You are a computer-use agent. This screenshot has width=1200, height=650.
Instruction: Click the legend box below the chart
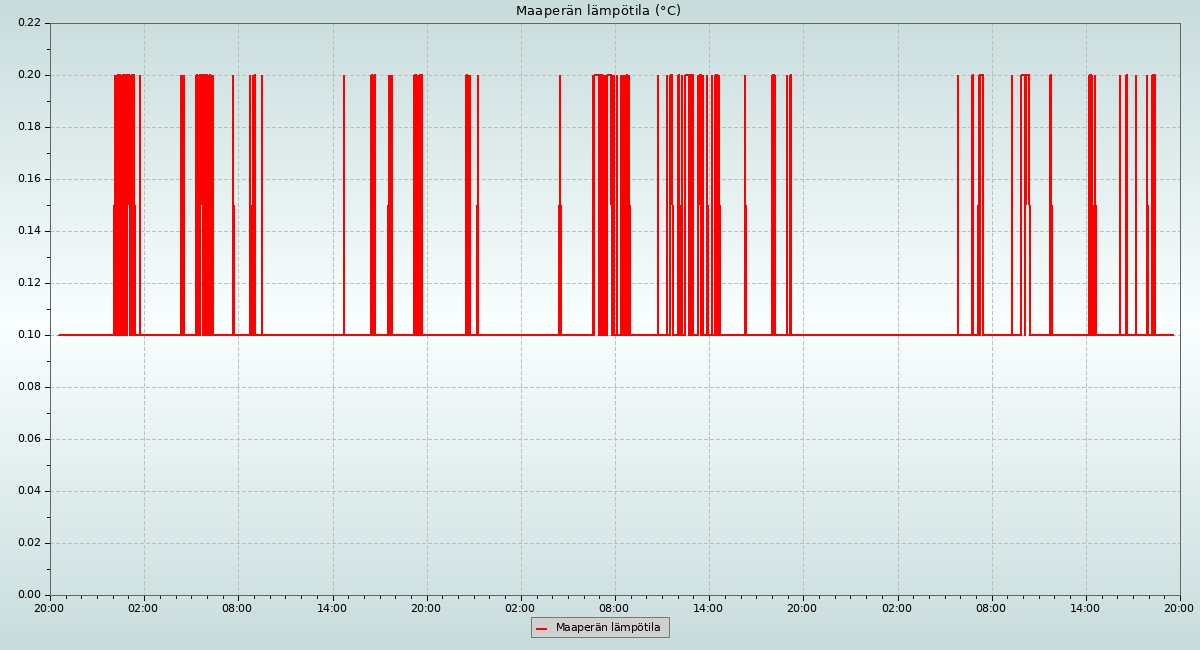pyautogui.click(x=600, y=627)
